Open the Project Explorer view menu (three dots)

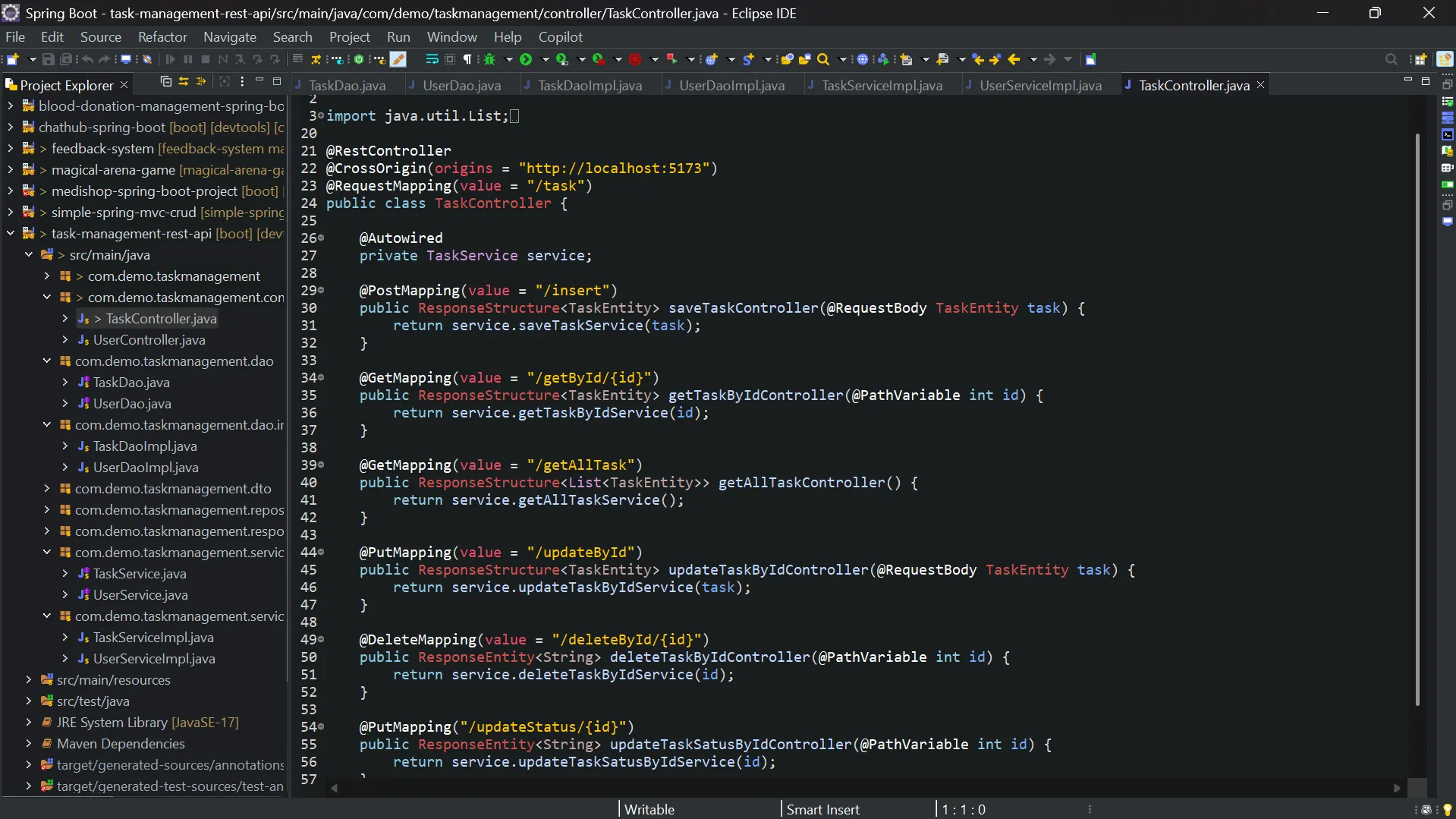click(242, 81)
